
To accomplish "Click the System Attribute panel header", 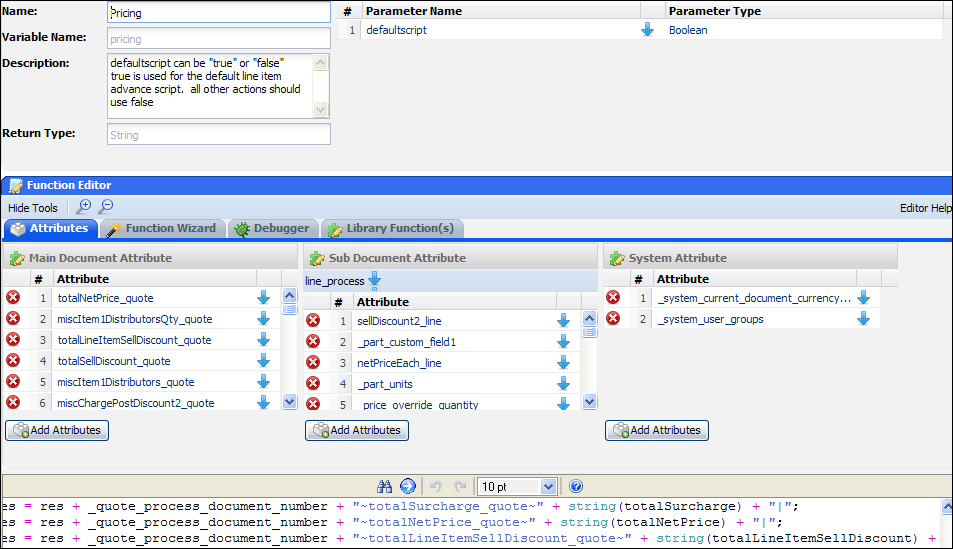I will [750, 257].
